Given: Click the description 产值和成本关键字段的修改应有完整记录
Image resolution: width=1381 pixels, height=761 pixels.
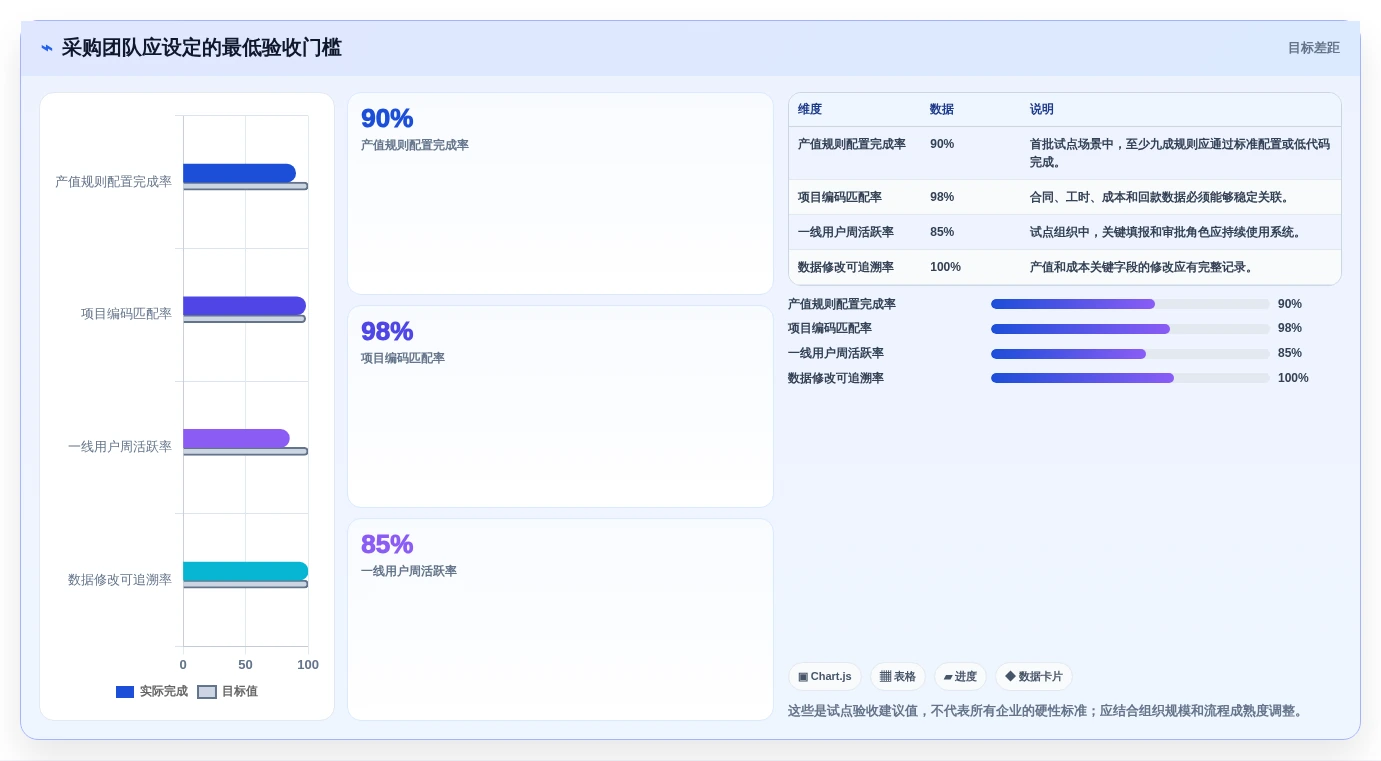Looking at the screenshot, I should point(1142,267).
